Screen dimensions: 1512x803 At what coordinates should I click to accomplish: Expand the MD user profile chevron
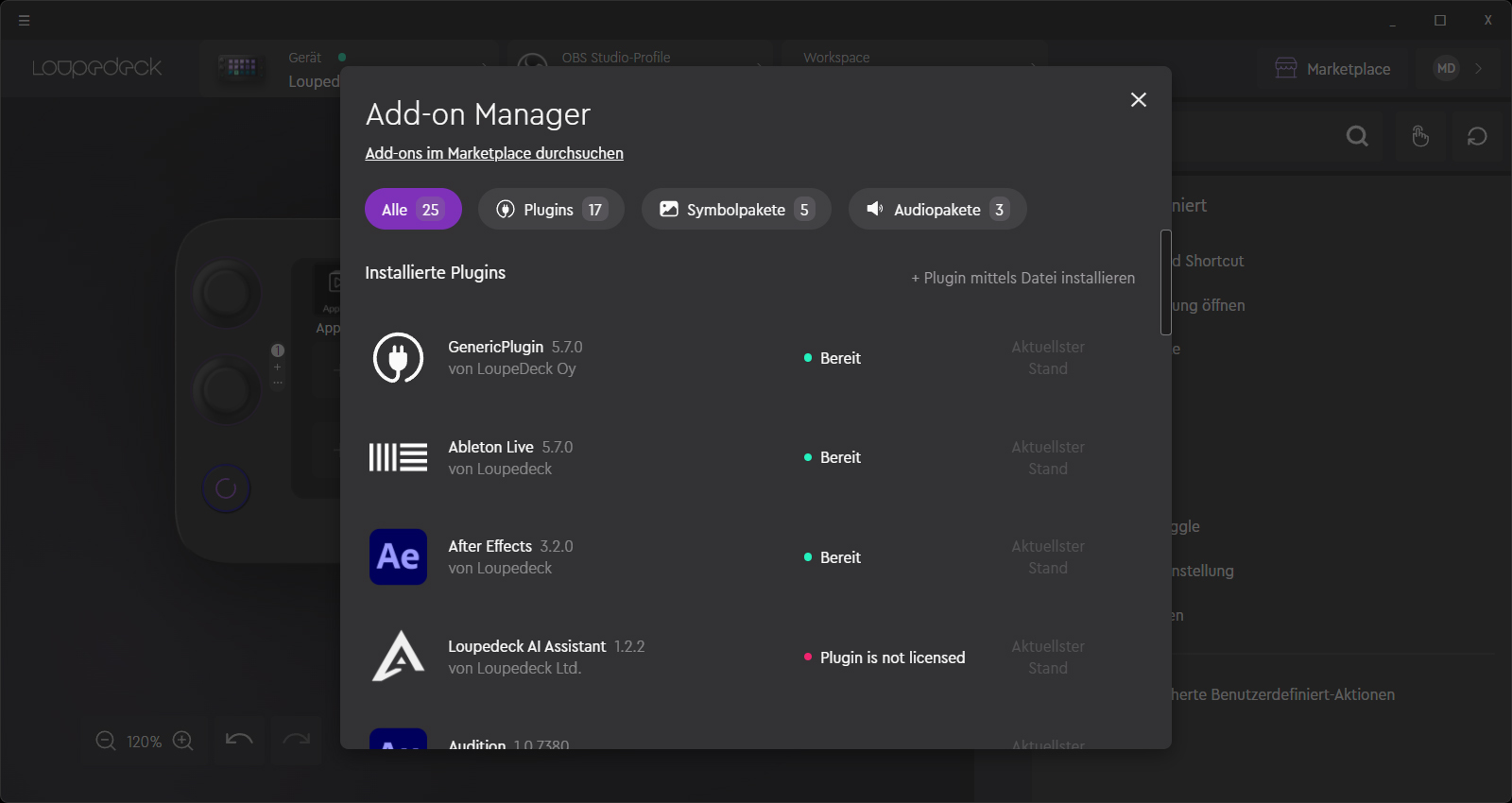coord(1479,68)
